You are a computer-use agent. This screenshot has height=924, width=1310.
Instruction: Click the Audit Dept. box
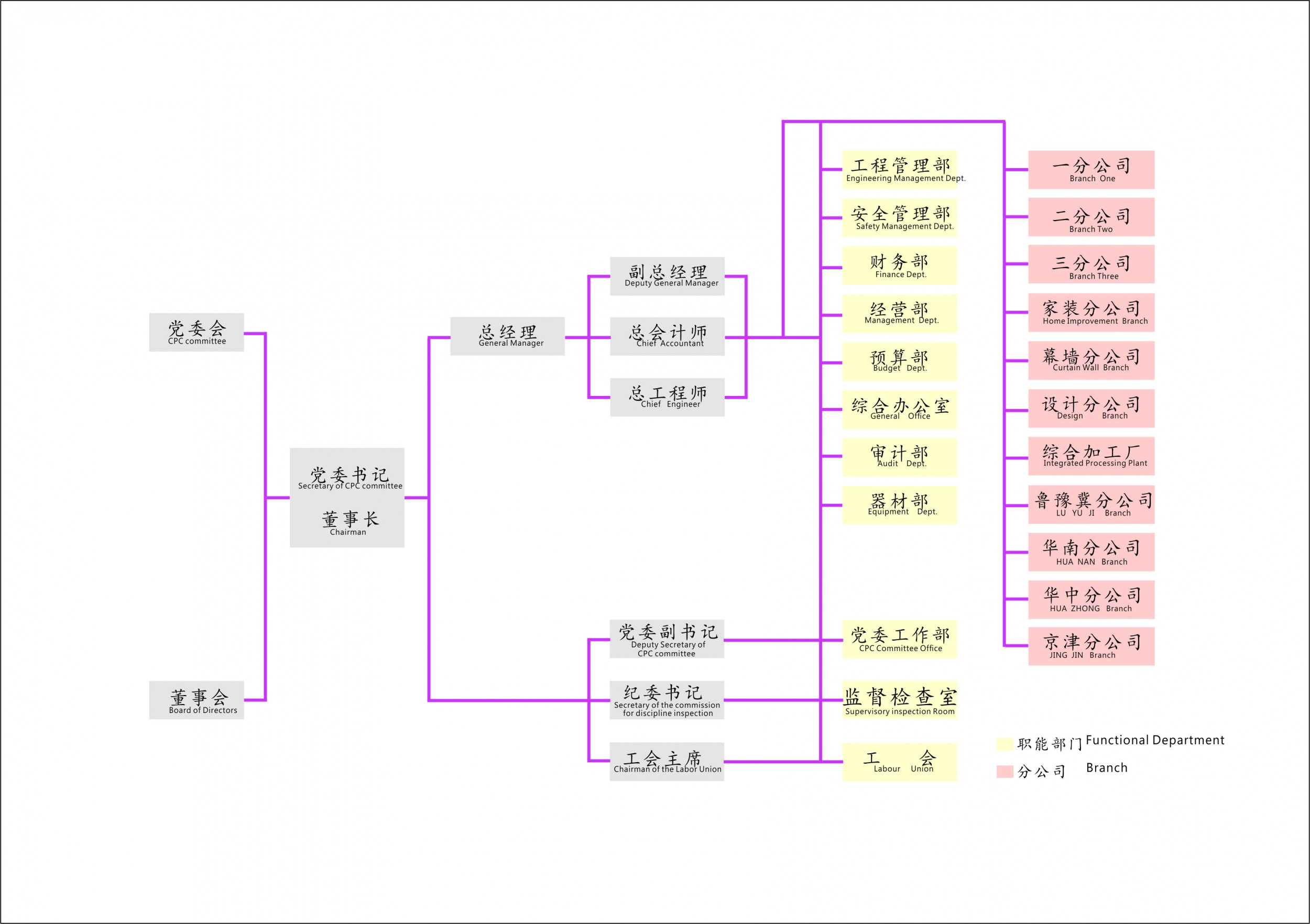coord(899,457)
